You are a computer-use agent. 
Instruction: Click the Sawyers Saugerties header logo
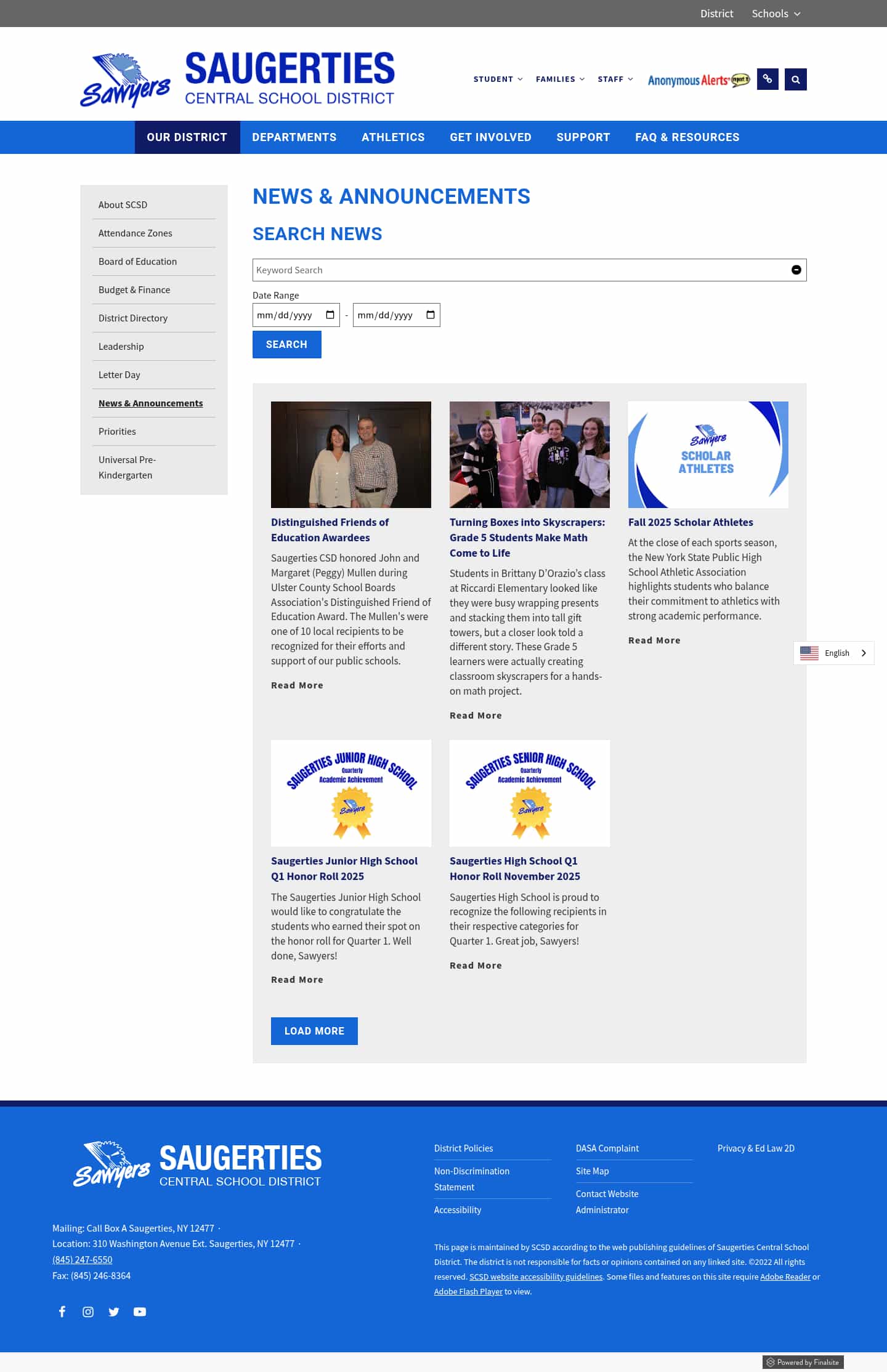coord(237,79)
